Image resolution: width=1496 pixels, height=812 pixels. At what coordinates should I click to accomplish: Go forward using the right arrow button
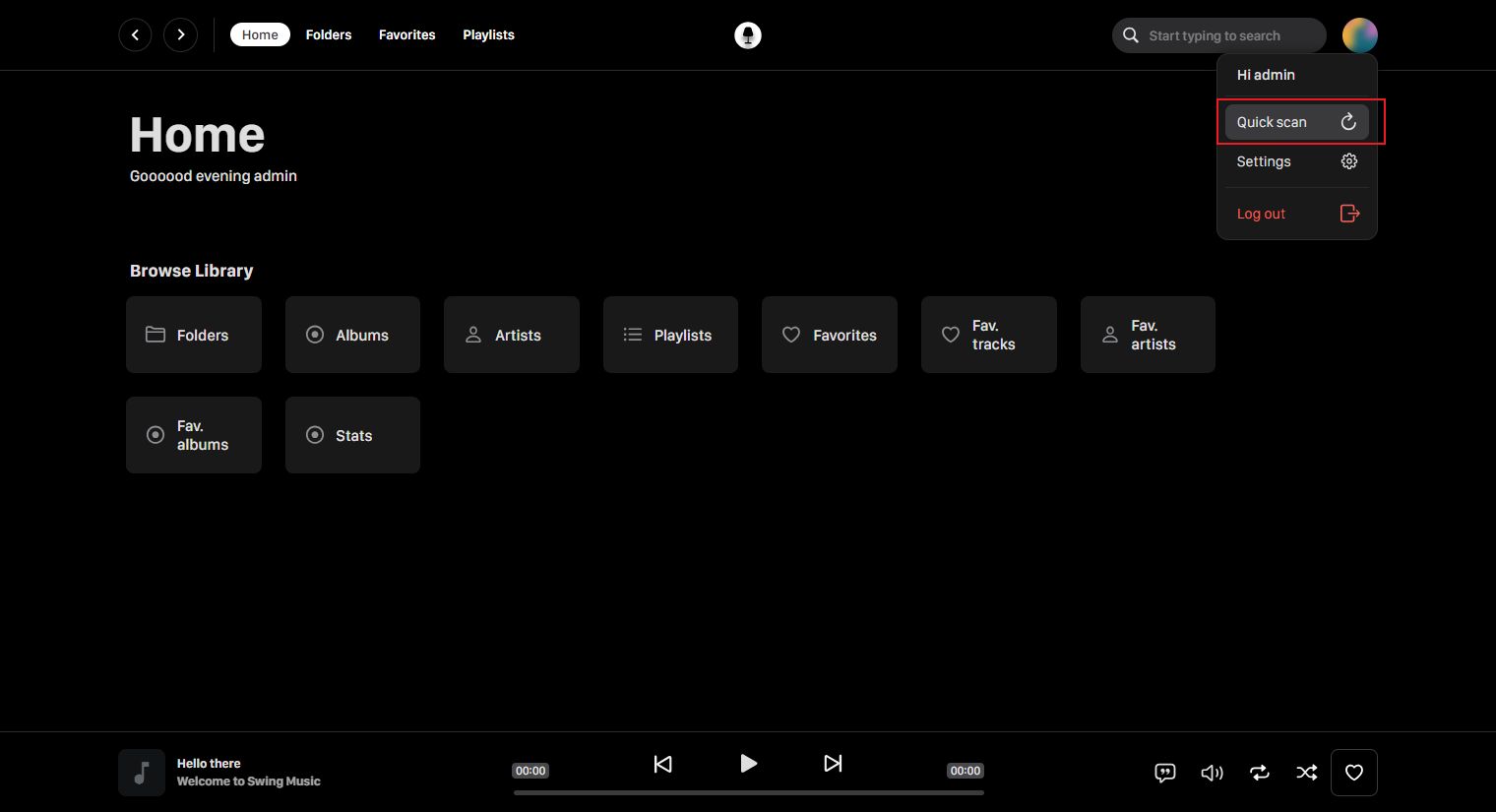point(180,34)
